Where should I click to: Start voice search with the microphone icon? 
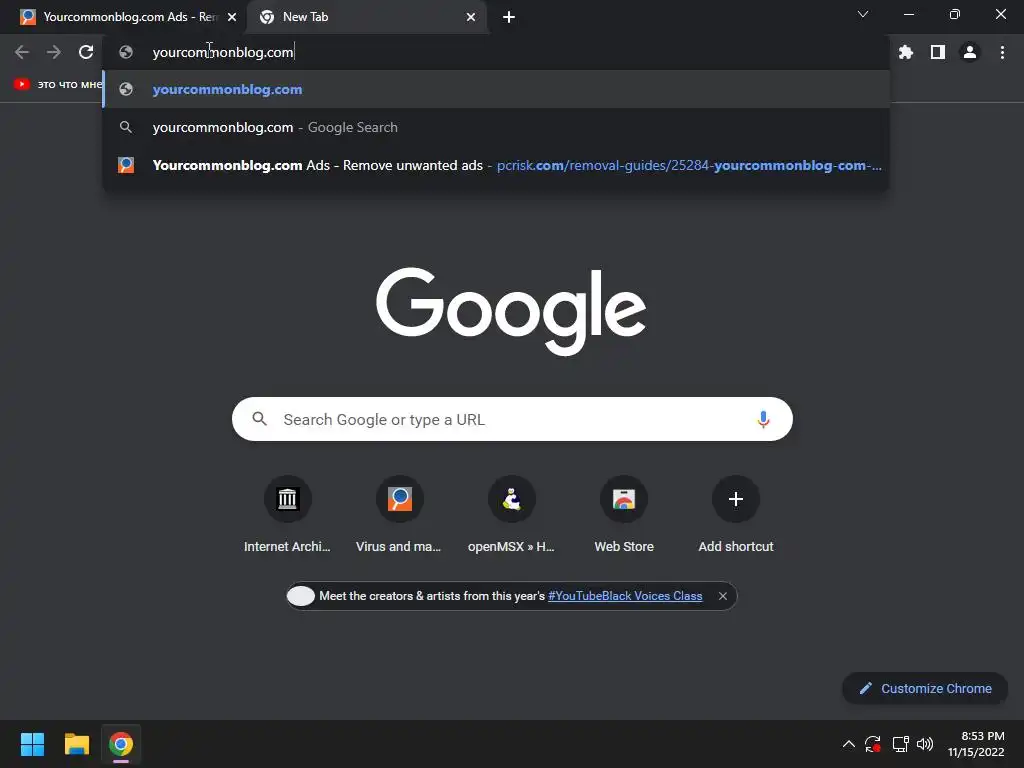pos(763,419)
